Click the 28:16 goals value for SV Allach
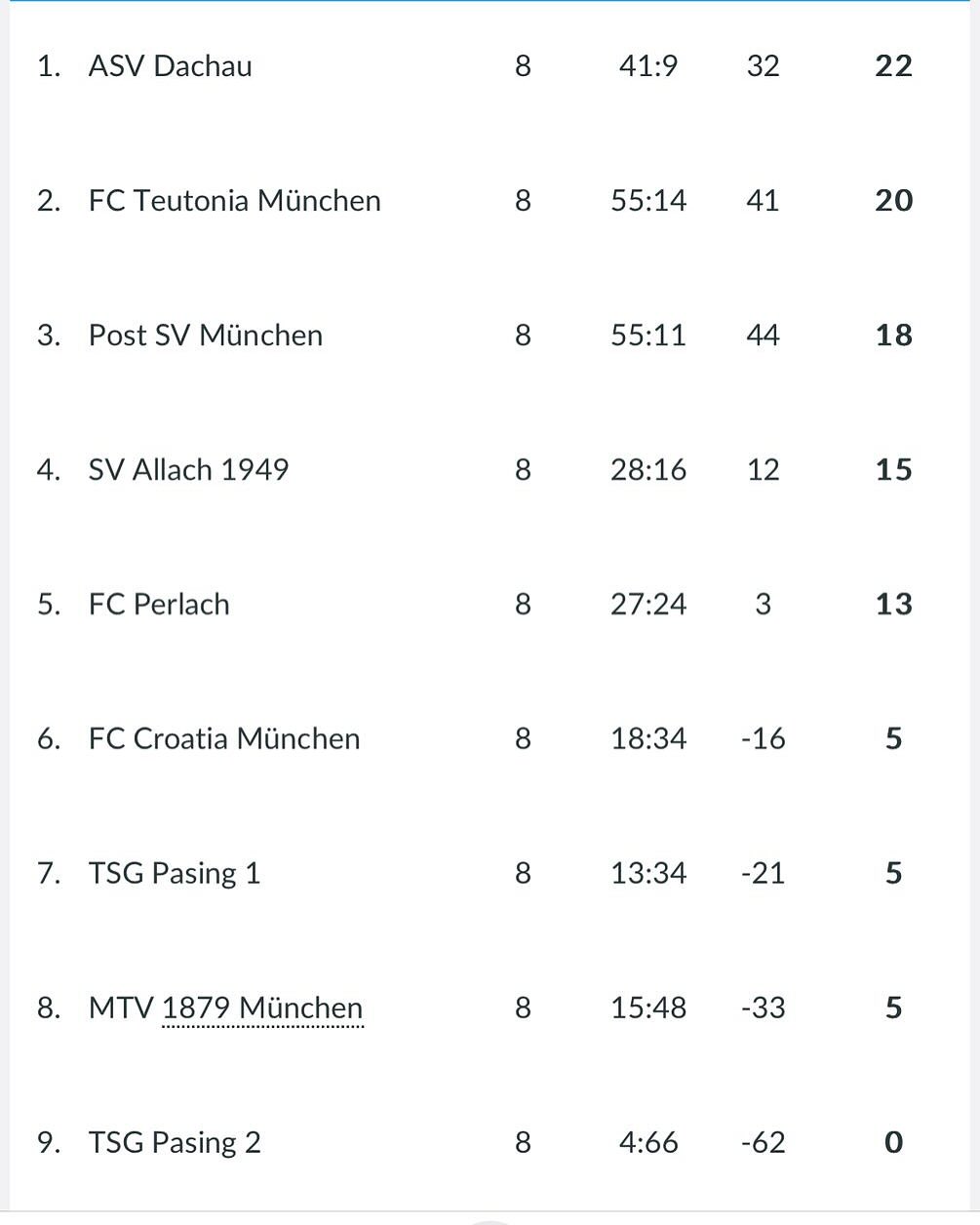The width and height of the screenshot is (980, 1225). [648, 470]
